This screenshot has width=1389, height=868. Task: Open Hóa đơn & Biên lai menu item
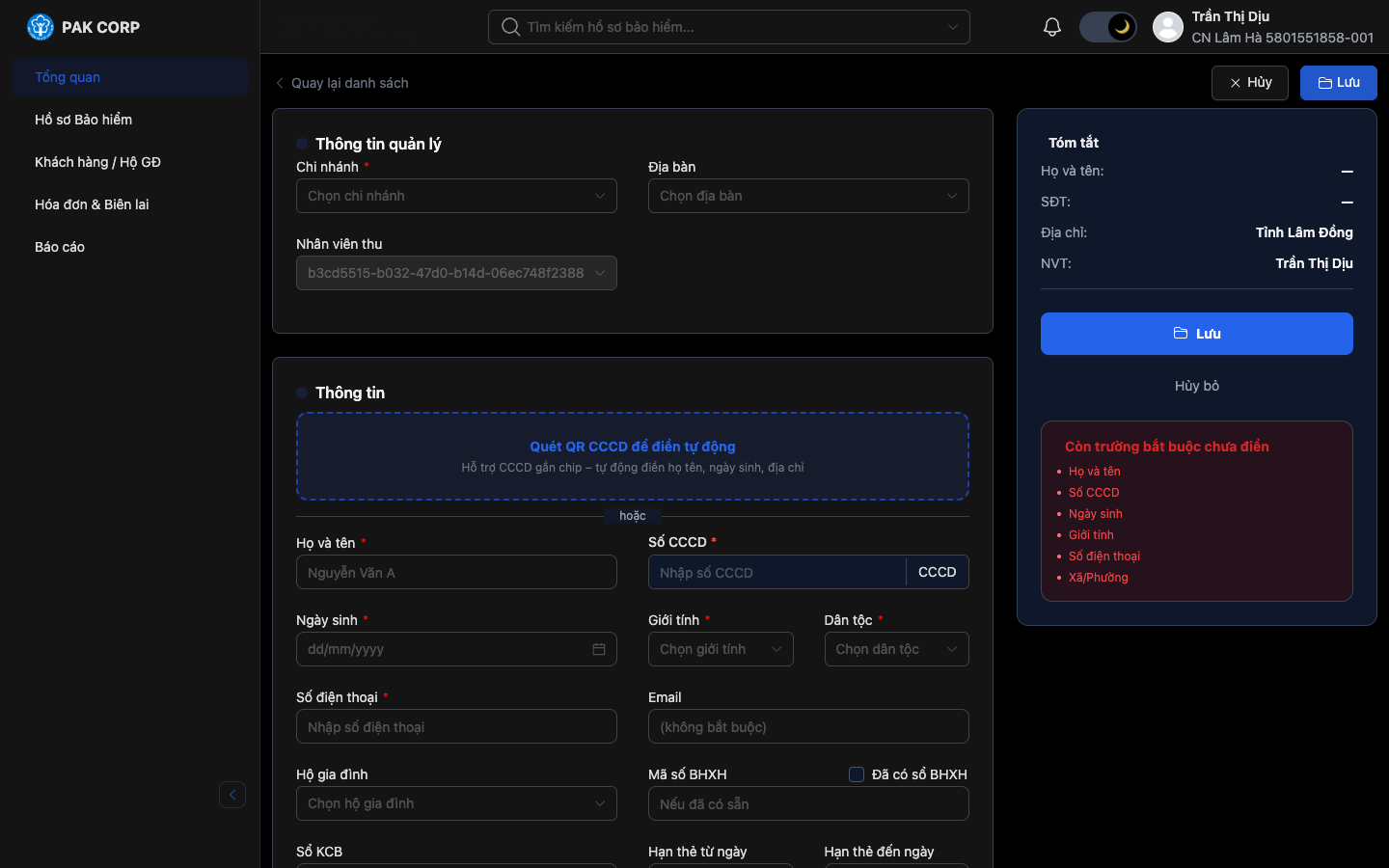(130, 204)
